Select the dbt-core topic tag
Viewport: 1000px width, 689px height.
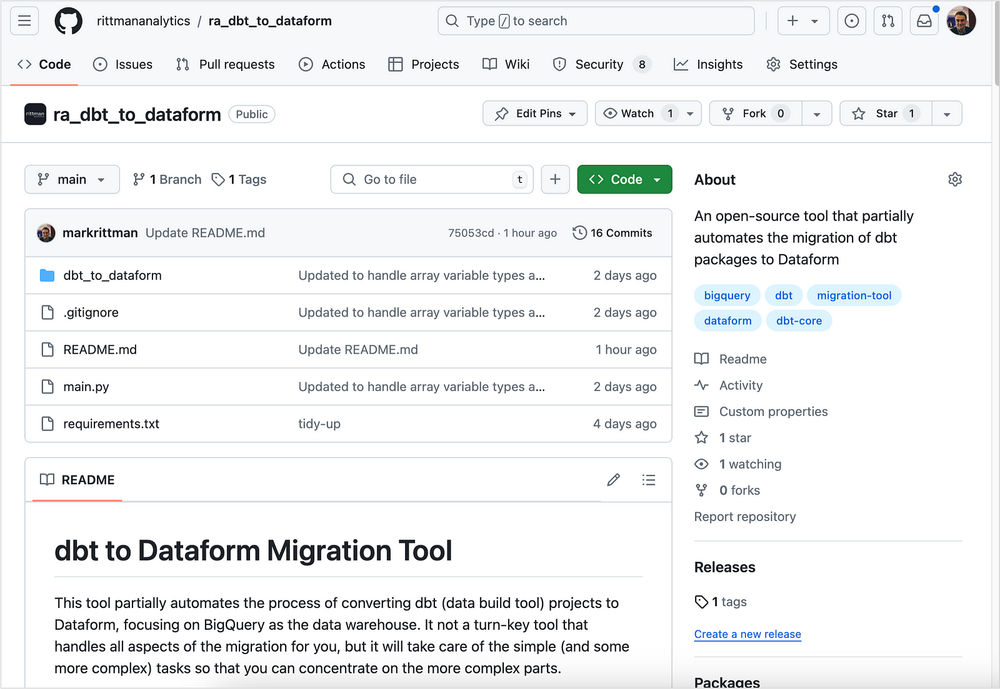[799, 321]
